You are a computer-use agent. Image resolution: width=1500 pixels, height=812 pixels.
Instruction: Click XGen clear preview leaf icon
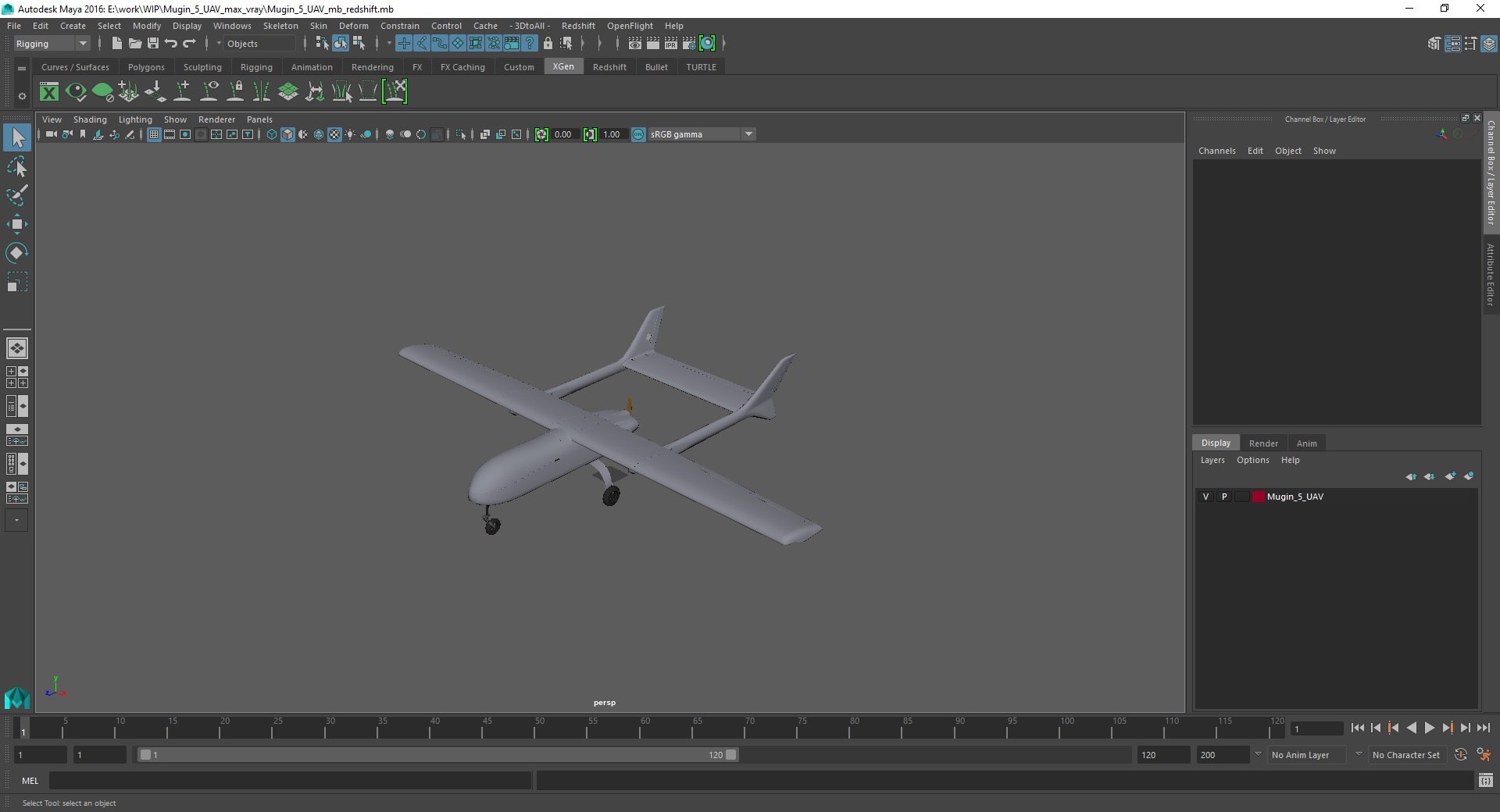click(x=102, y=92)
